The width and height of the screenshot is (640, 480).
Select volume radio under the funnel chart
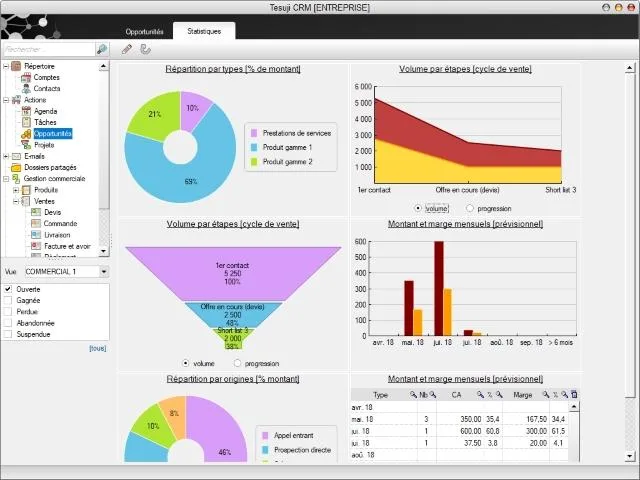pos(186,363)
